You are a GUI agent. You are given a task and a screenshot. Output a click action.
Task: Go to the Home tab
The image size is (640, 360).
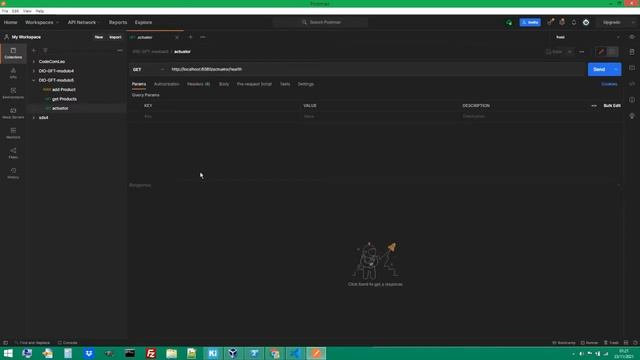tap(11, 22)
